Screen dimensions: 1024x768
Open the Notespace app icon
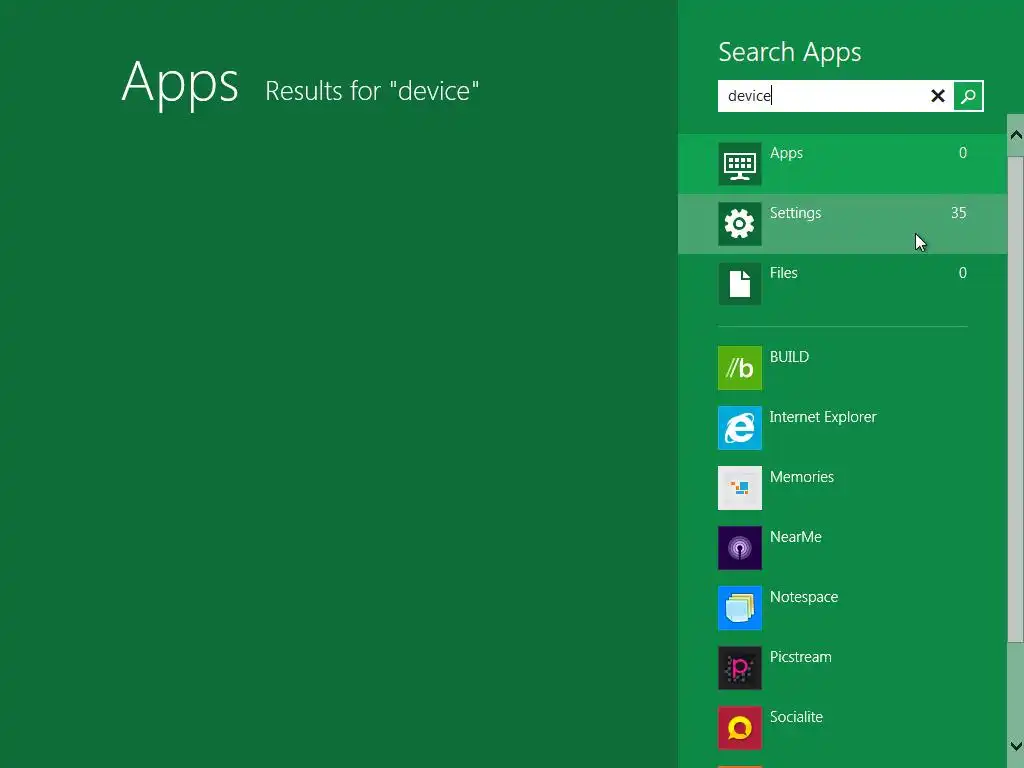coord(739,608)
